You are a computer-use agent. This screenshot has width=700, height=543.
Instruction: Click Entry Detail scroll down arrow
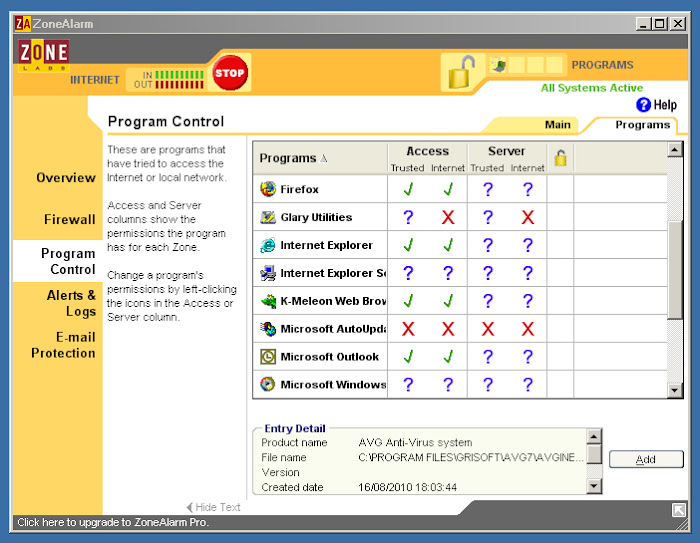(x=594, y=485)
